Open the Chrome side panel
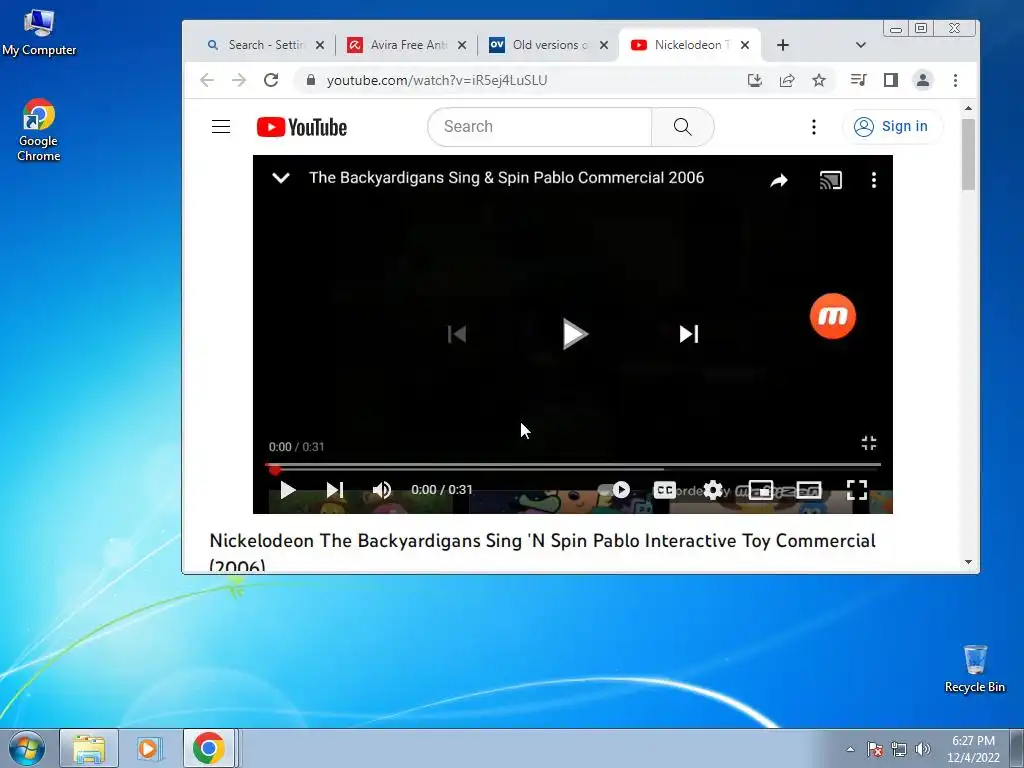1024x768 pixels. pyautogui.click(x=891, y=80)
